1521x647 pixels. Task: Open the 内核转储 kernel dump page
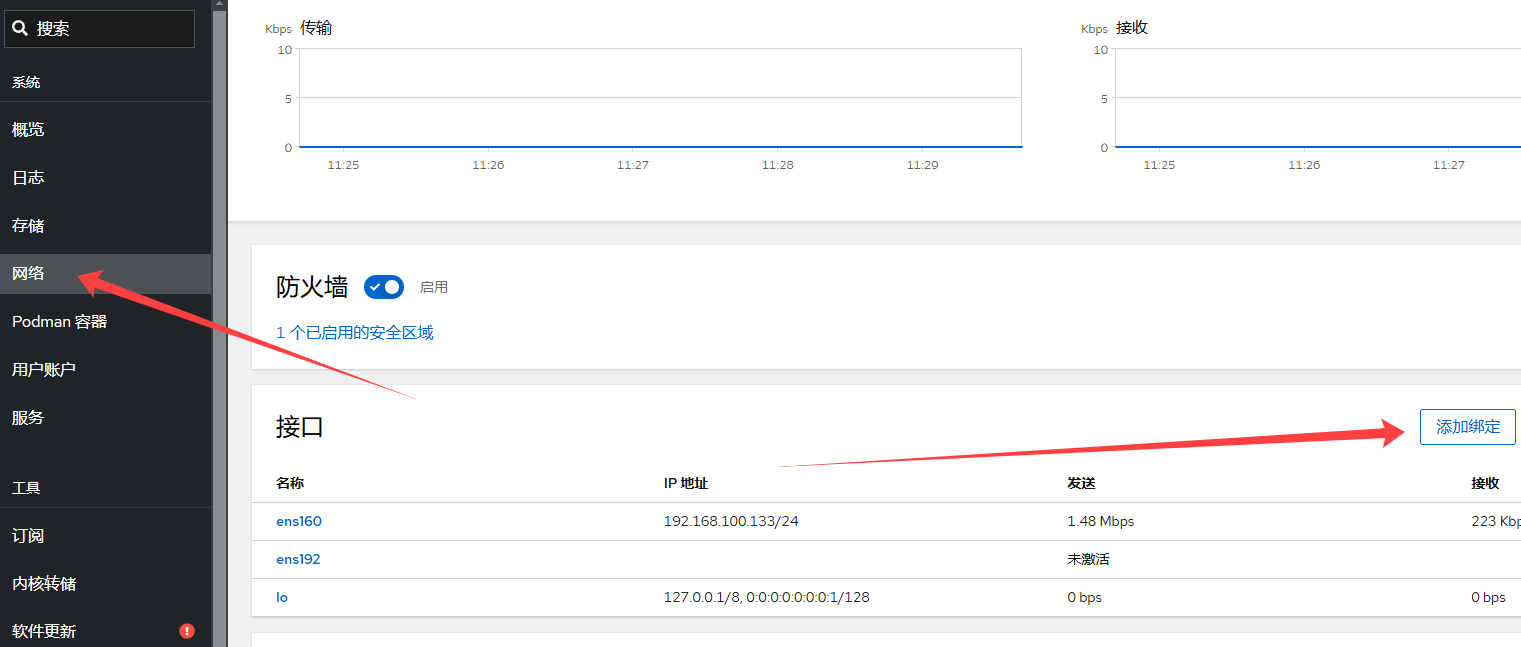(x=44, y=584)
